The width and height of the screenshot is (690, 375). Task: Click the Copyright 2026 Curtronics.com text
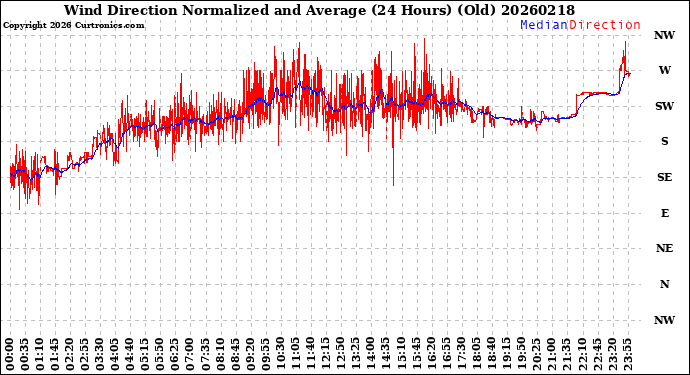click(73, 26)
